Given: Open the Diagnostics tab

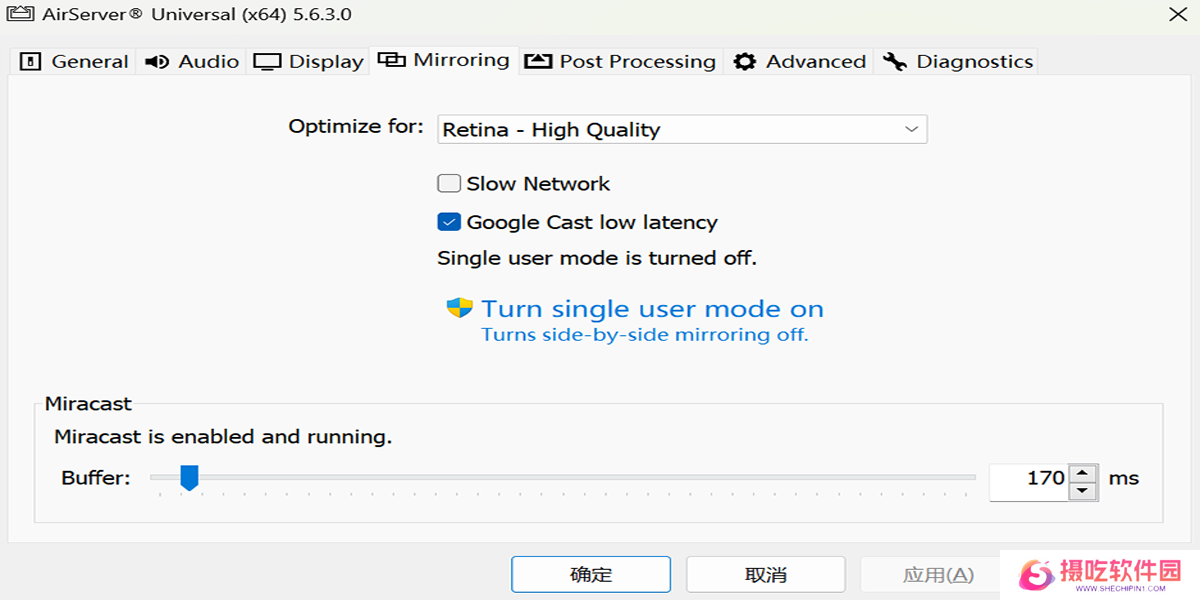Looking at the screenshot, I should point(957,62).
